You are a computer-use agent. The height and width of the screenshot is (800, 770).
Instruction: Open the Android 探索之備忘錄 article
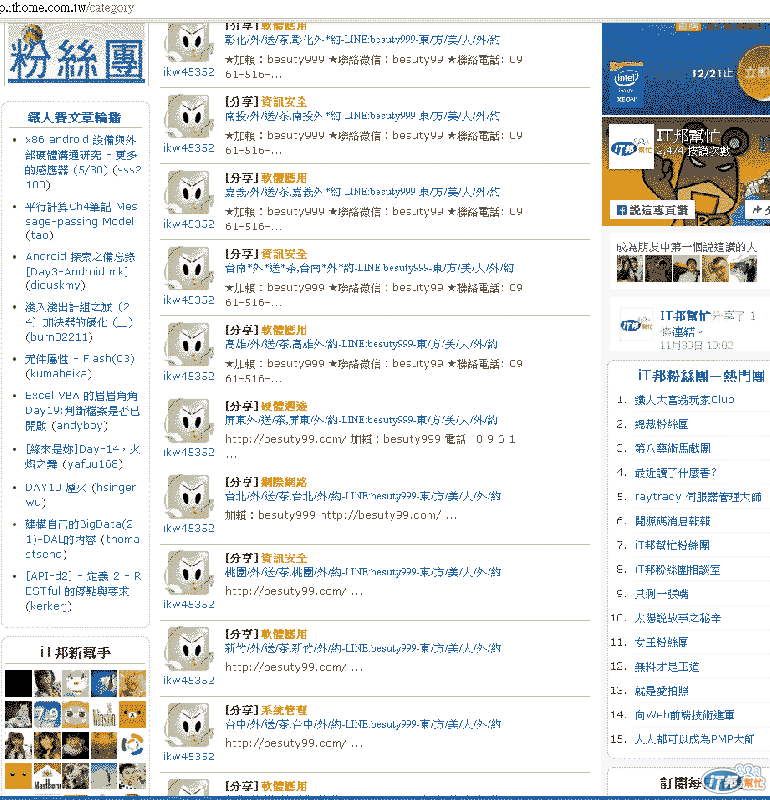coord(80,271)
